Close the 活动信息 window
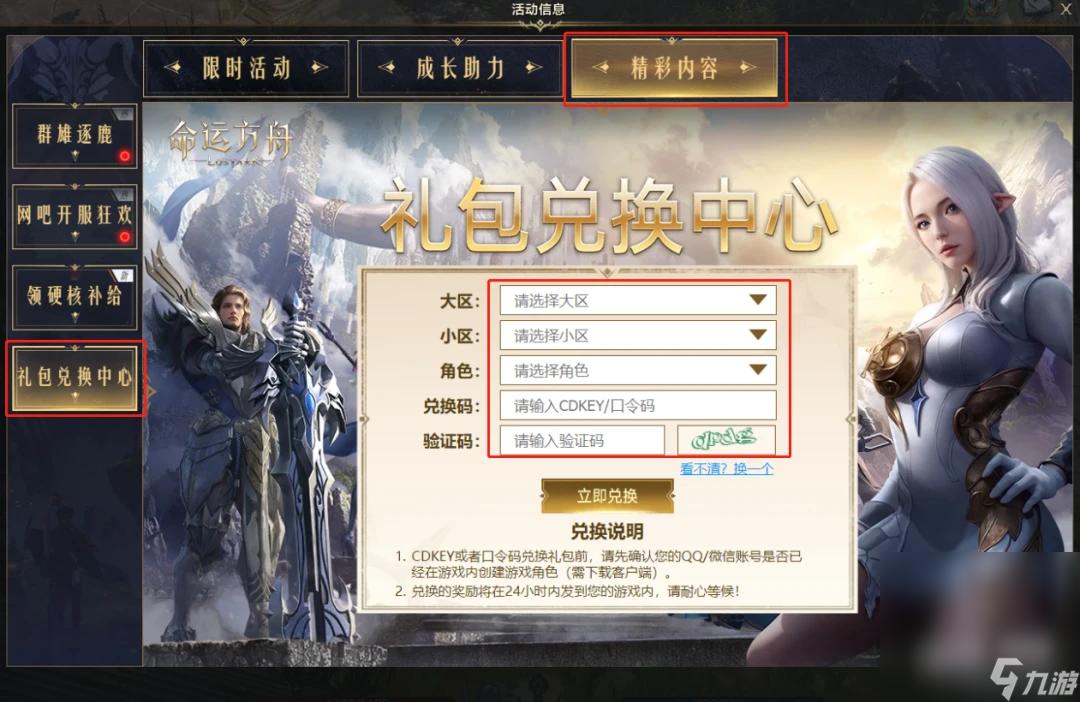This screenshot has width=1080, height=702. 1065,9
